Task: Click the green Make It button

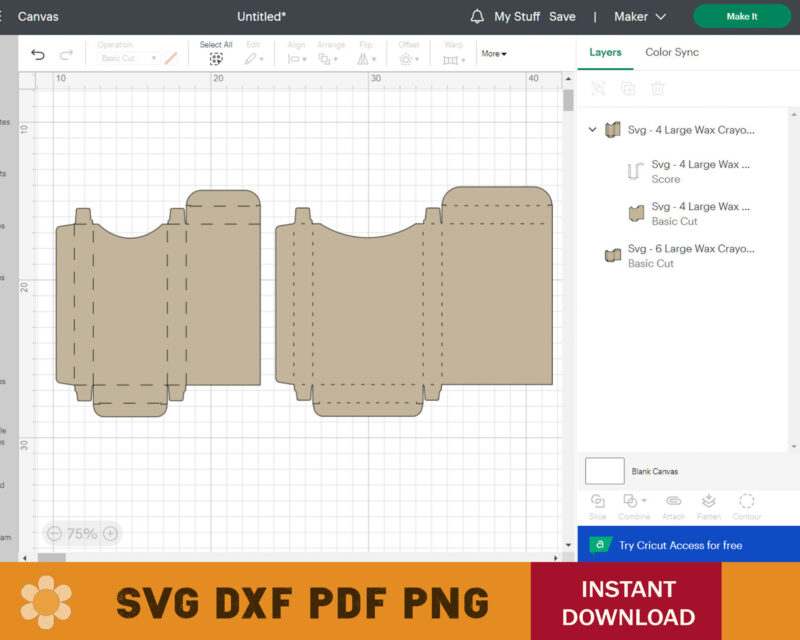Action: [x=741, y=17]
